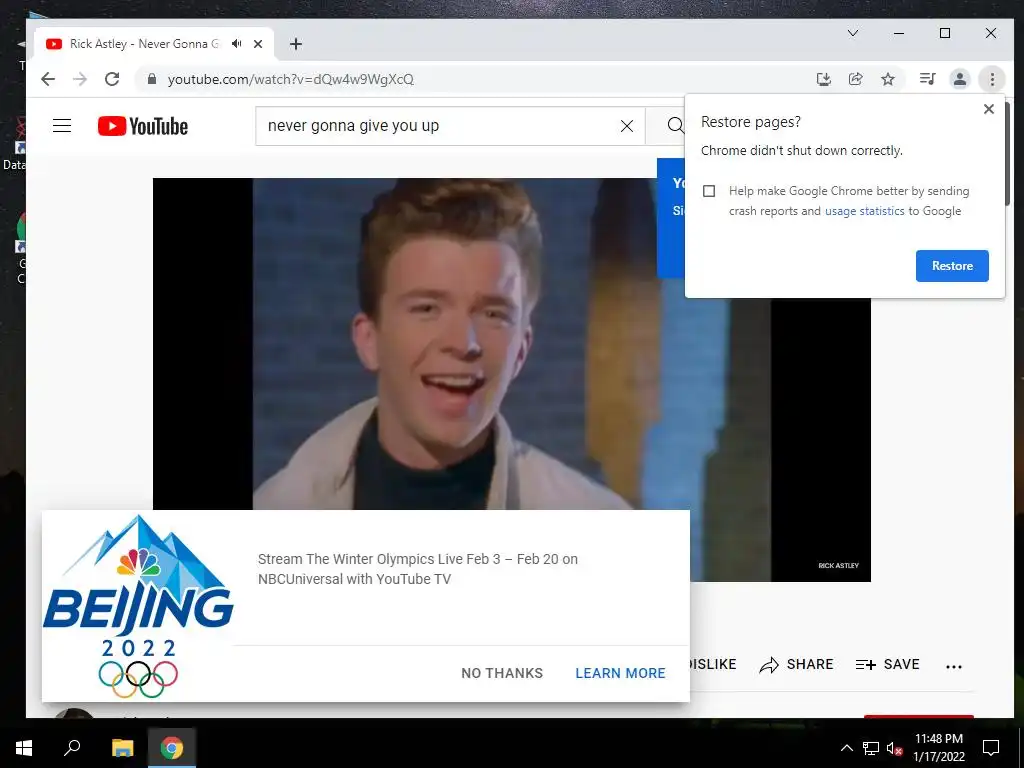Screen dimensions: 1024x768
Task: Click the YouTube search magnifier button
Action: 675,125
